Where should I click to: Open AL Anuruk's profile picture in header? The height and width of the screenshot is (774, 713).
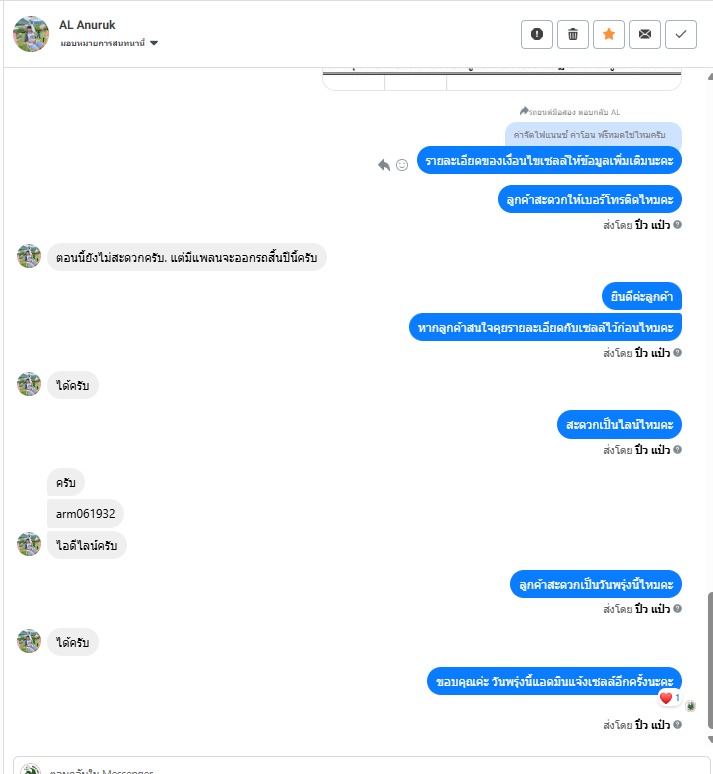point(31,34)
